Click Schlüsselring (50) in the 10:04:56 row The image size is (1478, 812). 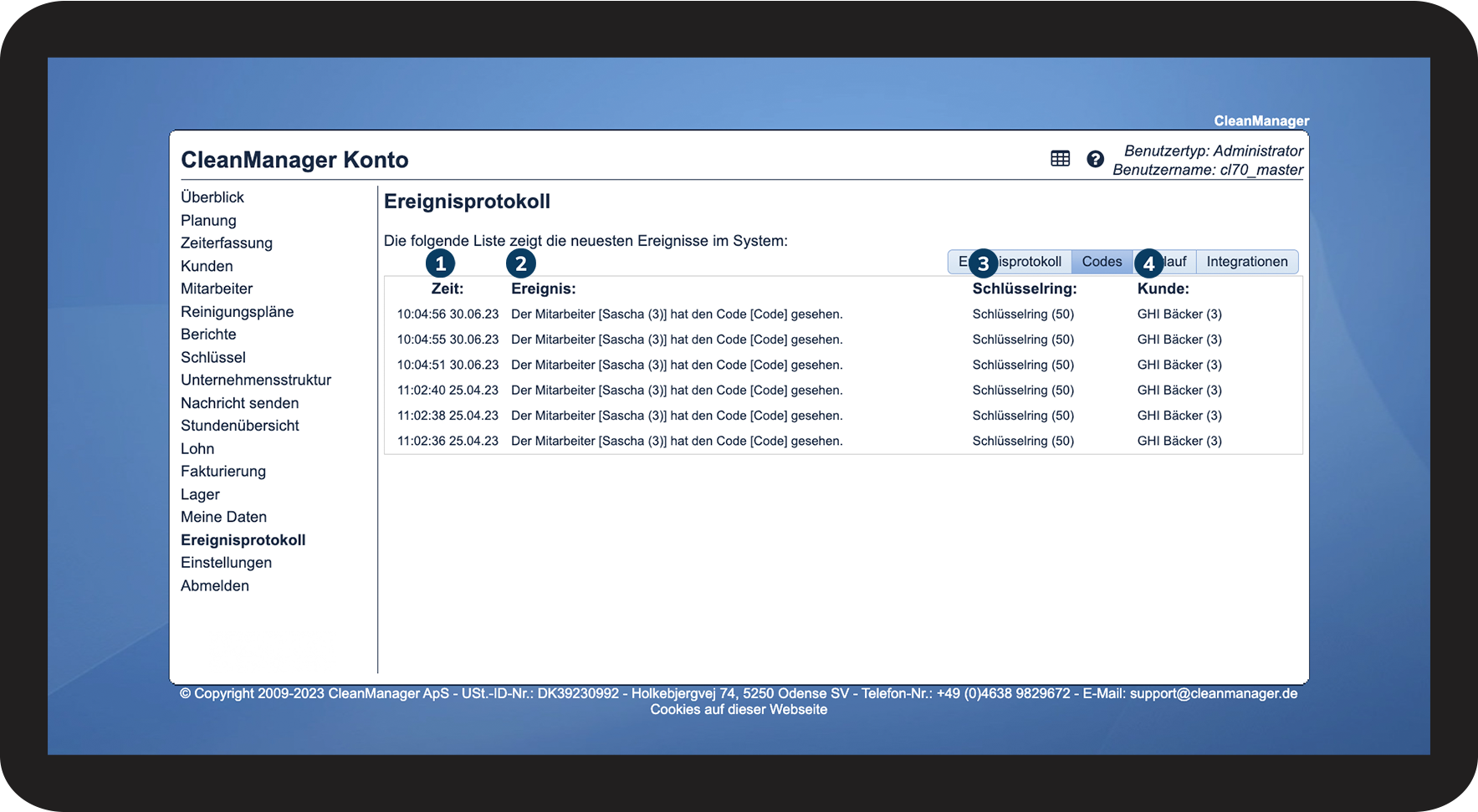[1023, 314]
